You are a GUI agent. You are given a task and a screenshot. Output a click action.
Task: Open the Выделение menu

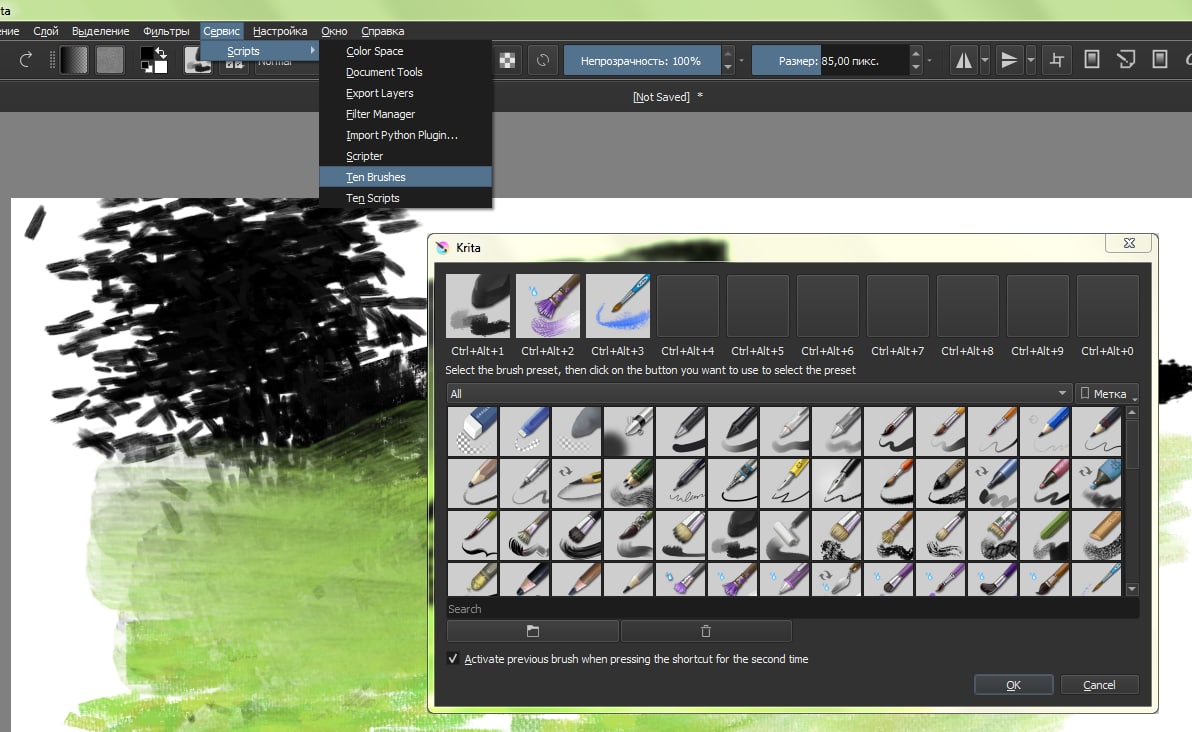[x=100, y=31]
